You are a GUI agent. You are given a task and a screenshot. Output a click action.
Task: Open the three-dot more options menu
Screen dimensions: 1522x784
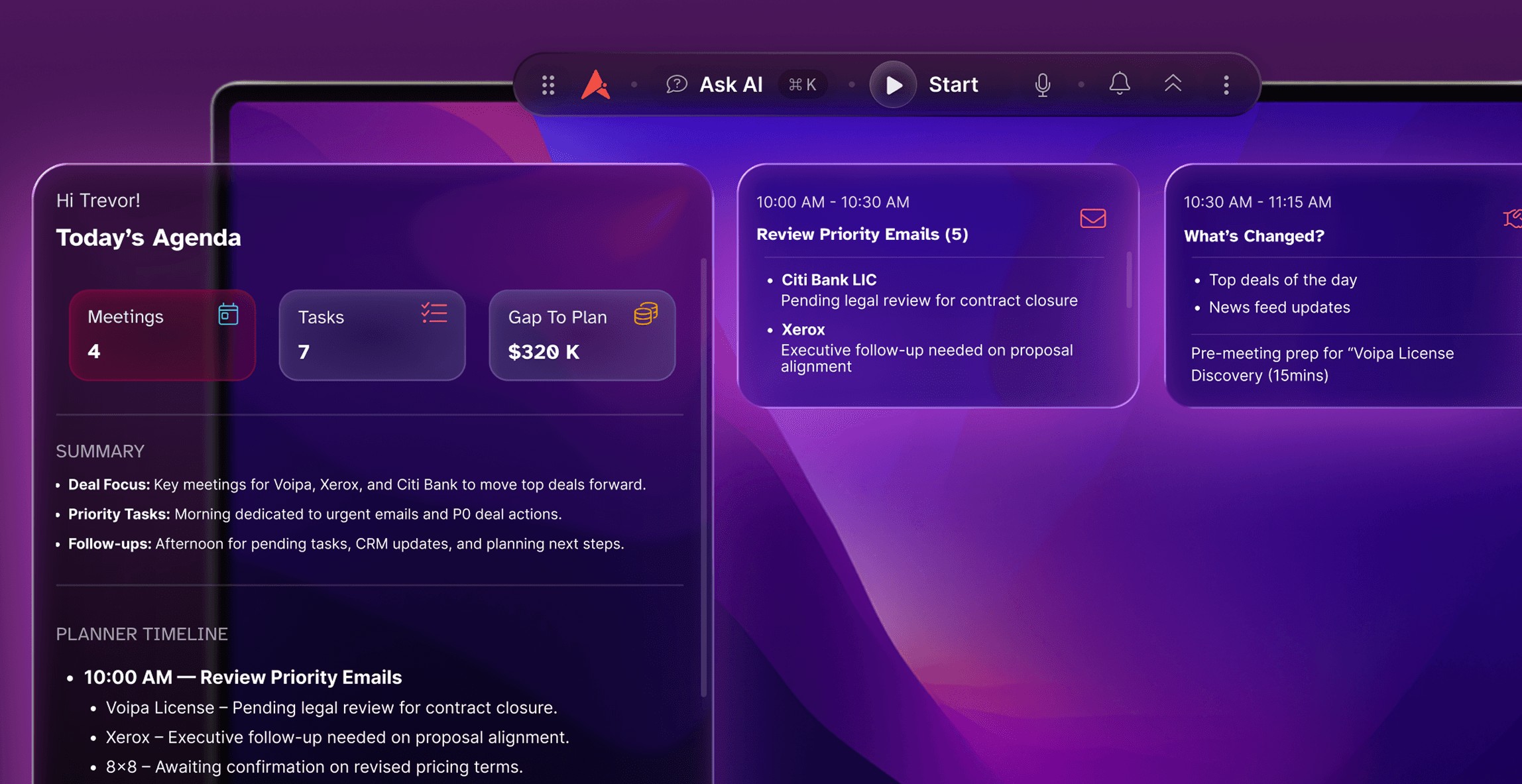tap(1226, 85)
